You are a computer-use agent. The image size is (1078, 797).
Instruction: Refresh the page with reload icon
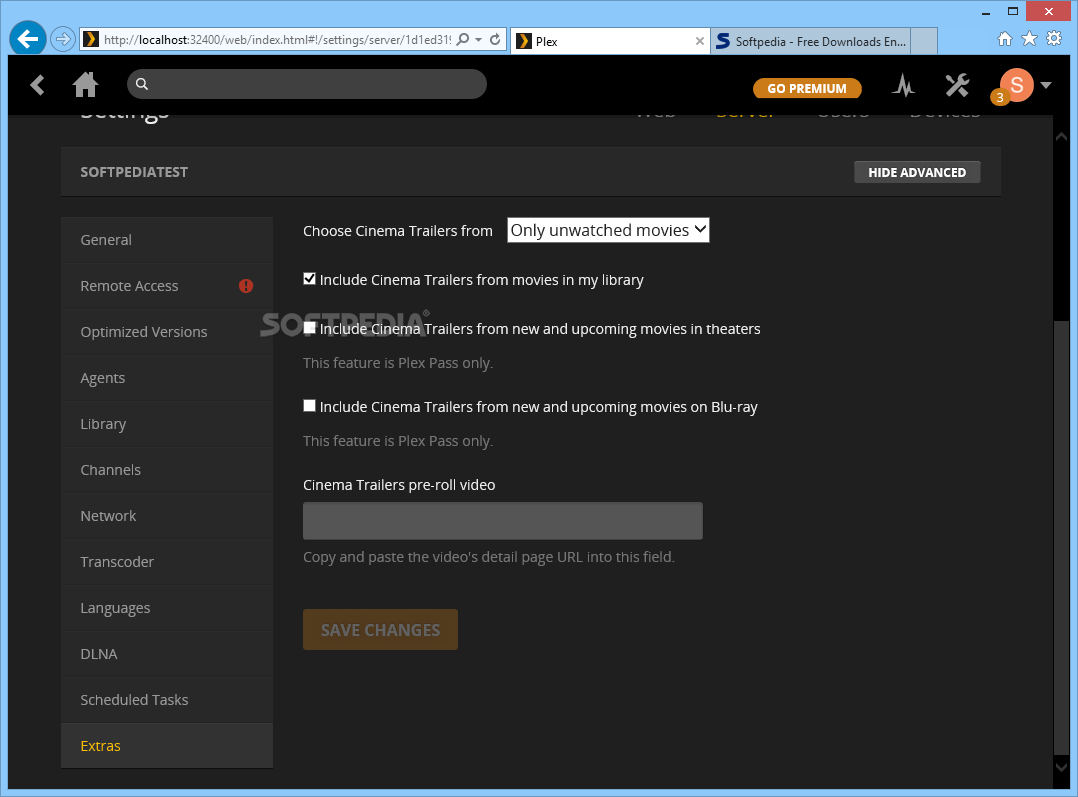point(495,39)
